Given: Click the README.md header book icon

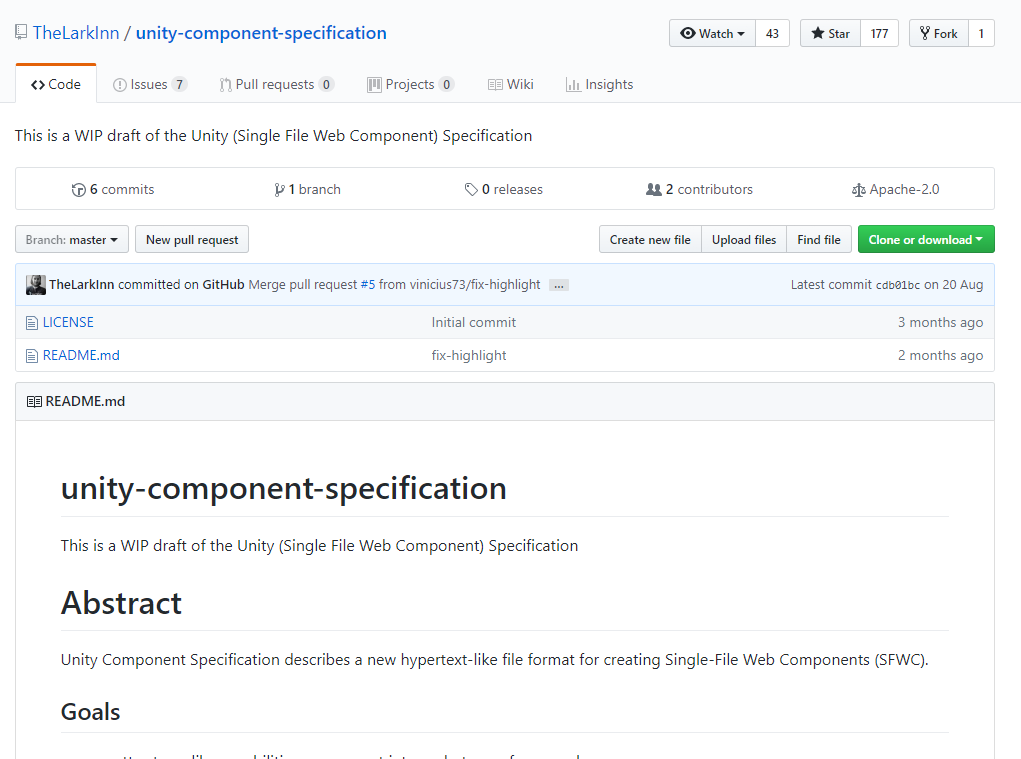Looking at the screenshot, I should coord(34,402).
